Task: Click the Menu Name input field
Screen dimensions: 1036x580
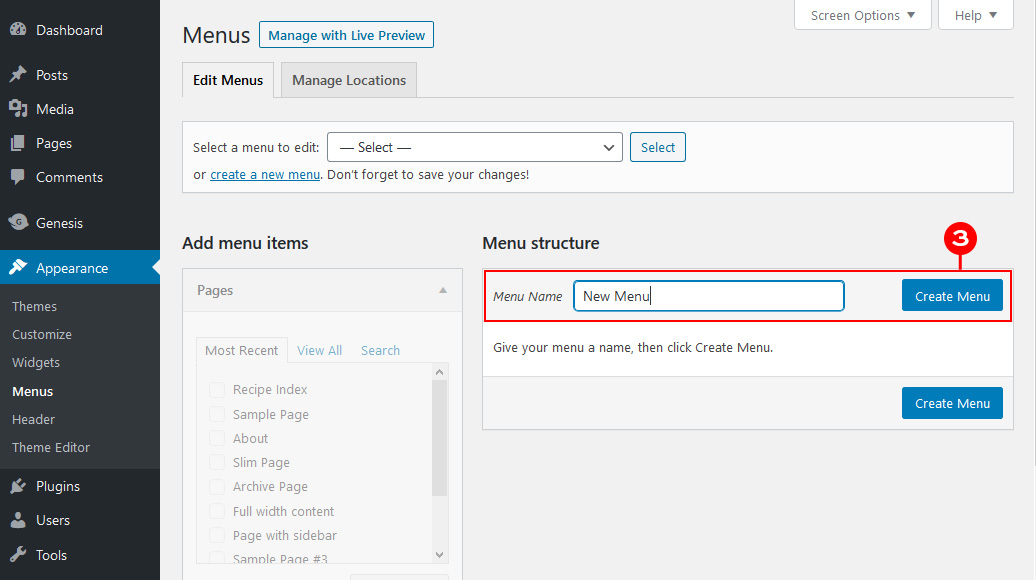Action: pos(709,296)
